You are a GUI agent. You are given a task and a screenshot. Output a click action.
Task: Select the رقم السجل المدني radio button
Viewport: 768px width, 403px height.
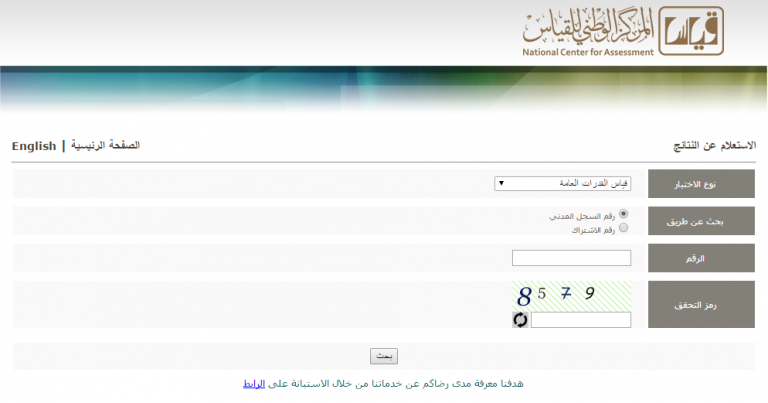[624, 214]
